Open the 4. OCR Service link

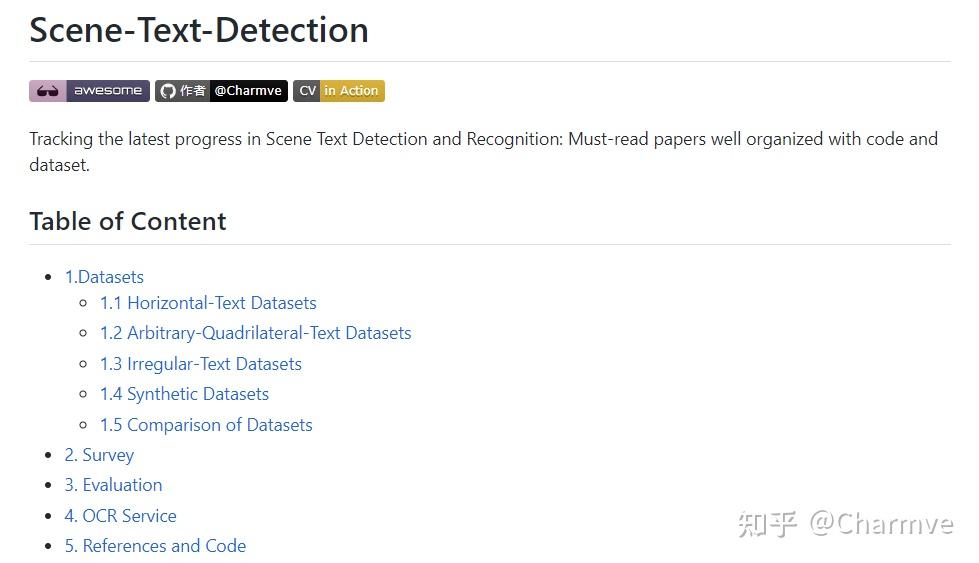pyautogui.click(x=120, y=516)
